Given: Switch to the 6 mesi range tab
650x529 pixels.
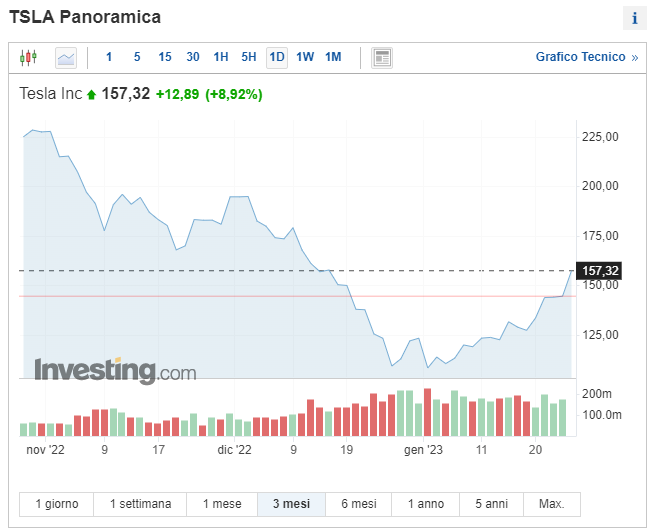Looking at the screenshot, I should click(359, 504).
